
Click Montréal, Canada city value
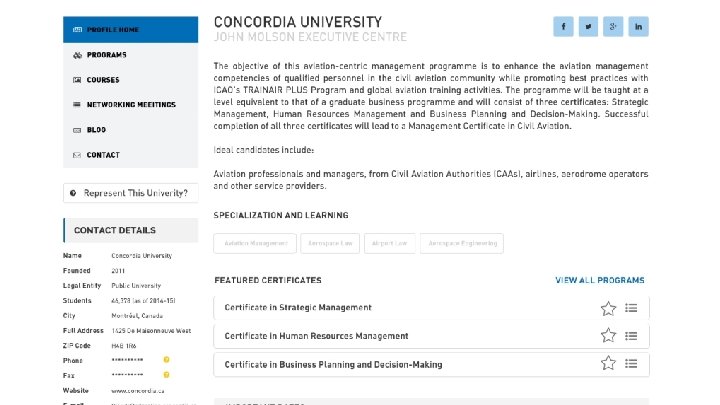(137, 316)
